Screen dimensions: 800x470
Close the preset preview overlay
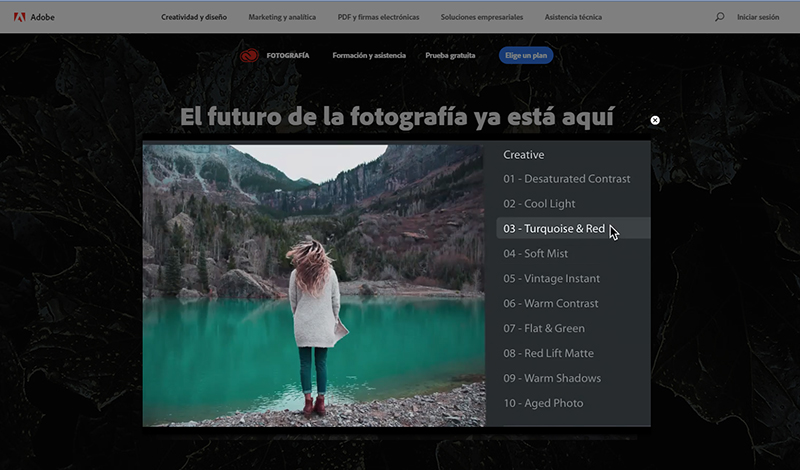(655, 120)
